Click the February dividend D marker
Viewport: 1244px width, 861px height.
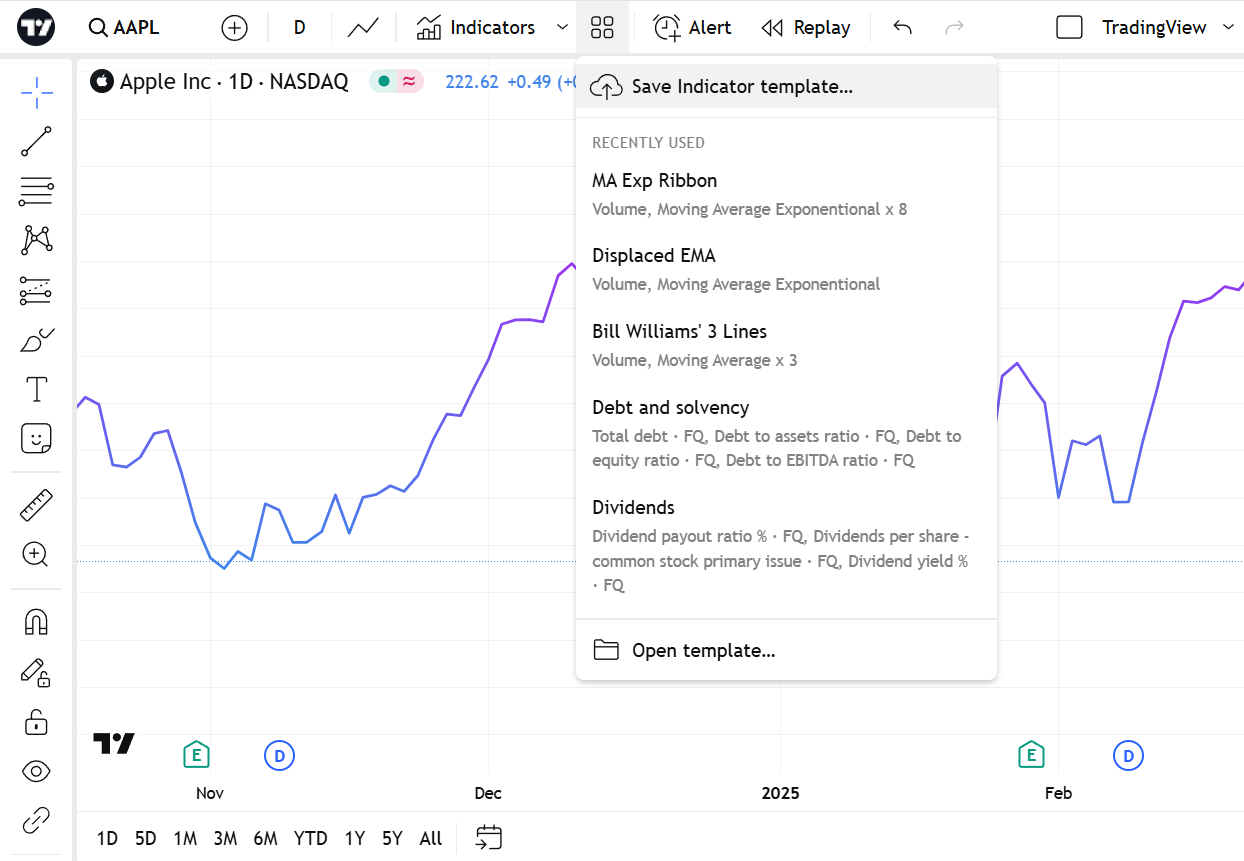[x=1128, y=756]
